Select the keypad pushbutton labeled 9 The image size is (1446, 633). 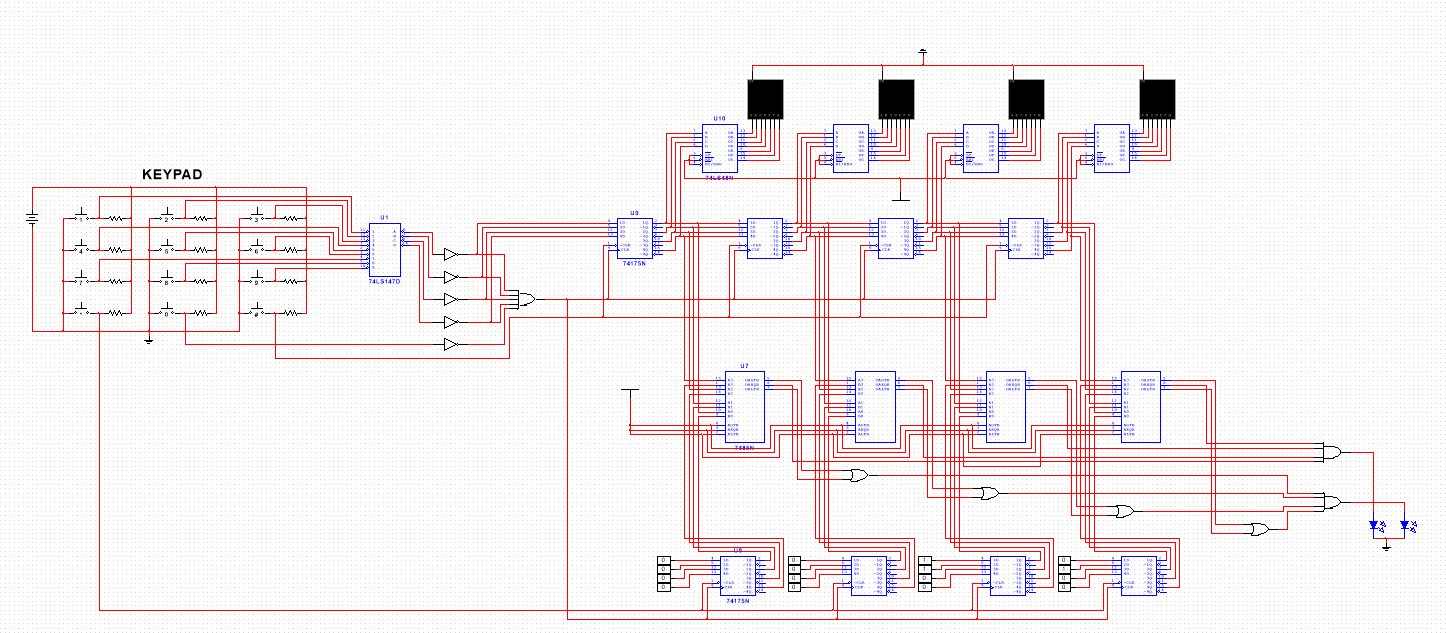click(x=257, y=279)
